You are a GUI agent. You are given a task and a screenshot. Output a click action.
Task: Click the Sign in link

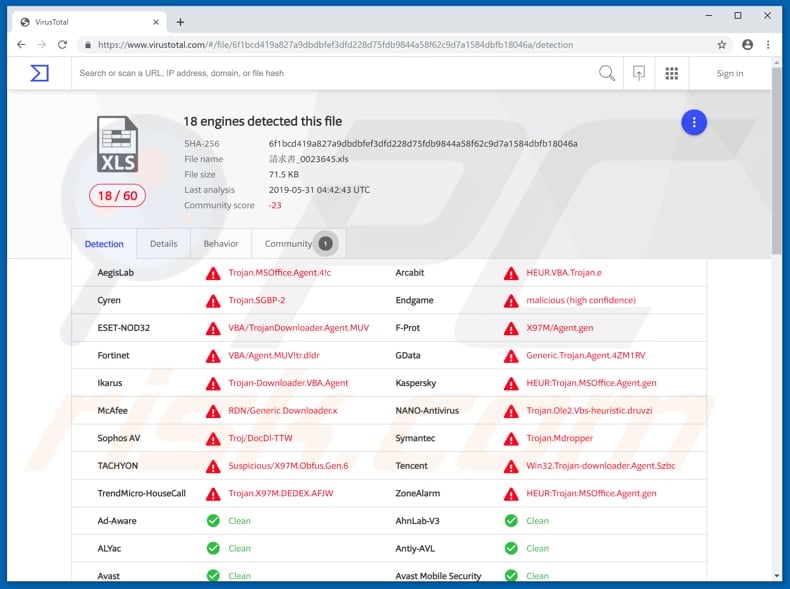pyautogui.click(x=730, y=74)
